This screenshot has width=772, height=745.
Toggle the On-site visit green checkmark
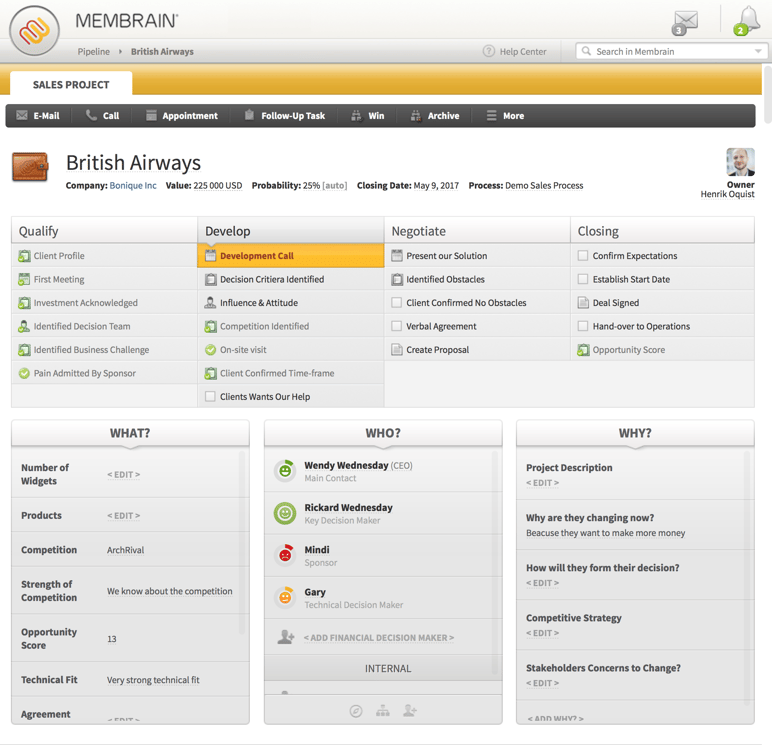coord(210,350)
